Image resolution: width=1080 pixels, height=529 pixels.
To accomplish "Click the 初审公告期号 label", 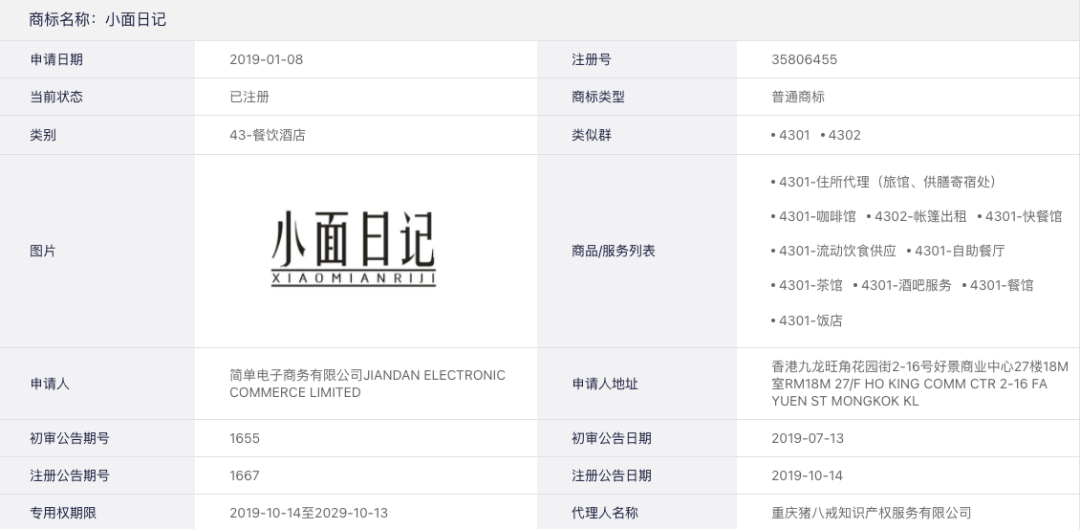I will point(69,438).
